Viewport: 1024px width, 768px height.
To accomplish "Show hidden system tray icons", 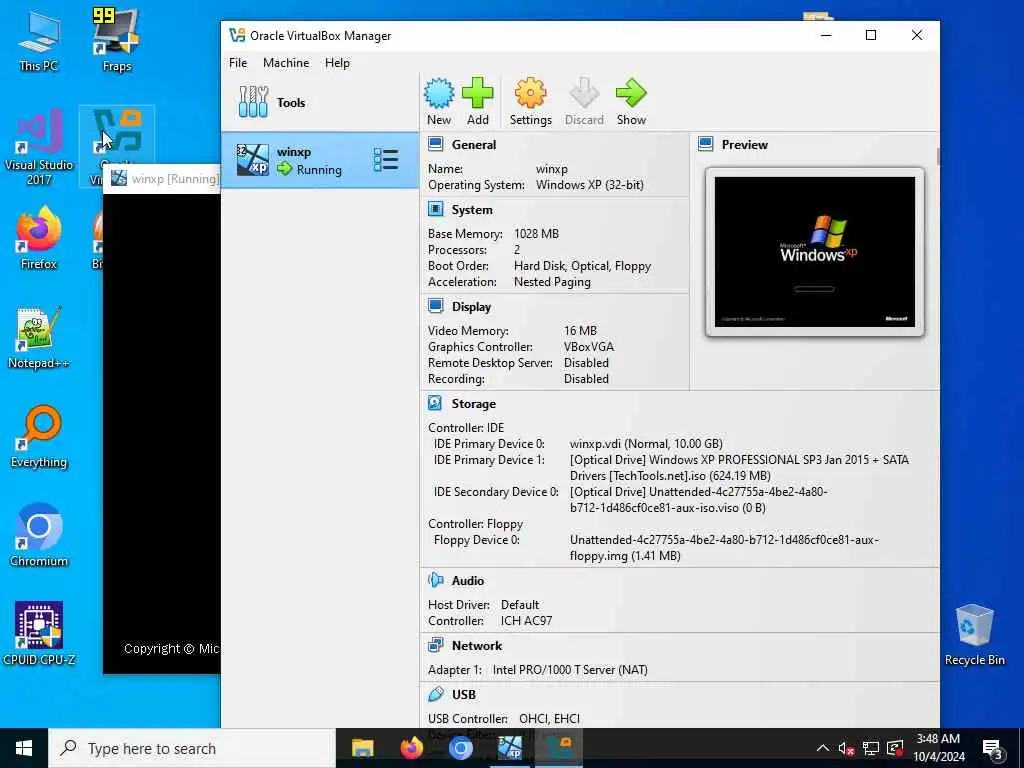I will point(822,748).
